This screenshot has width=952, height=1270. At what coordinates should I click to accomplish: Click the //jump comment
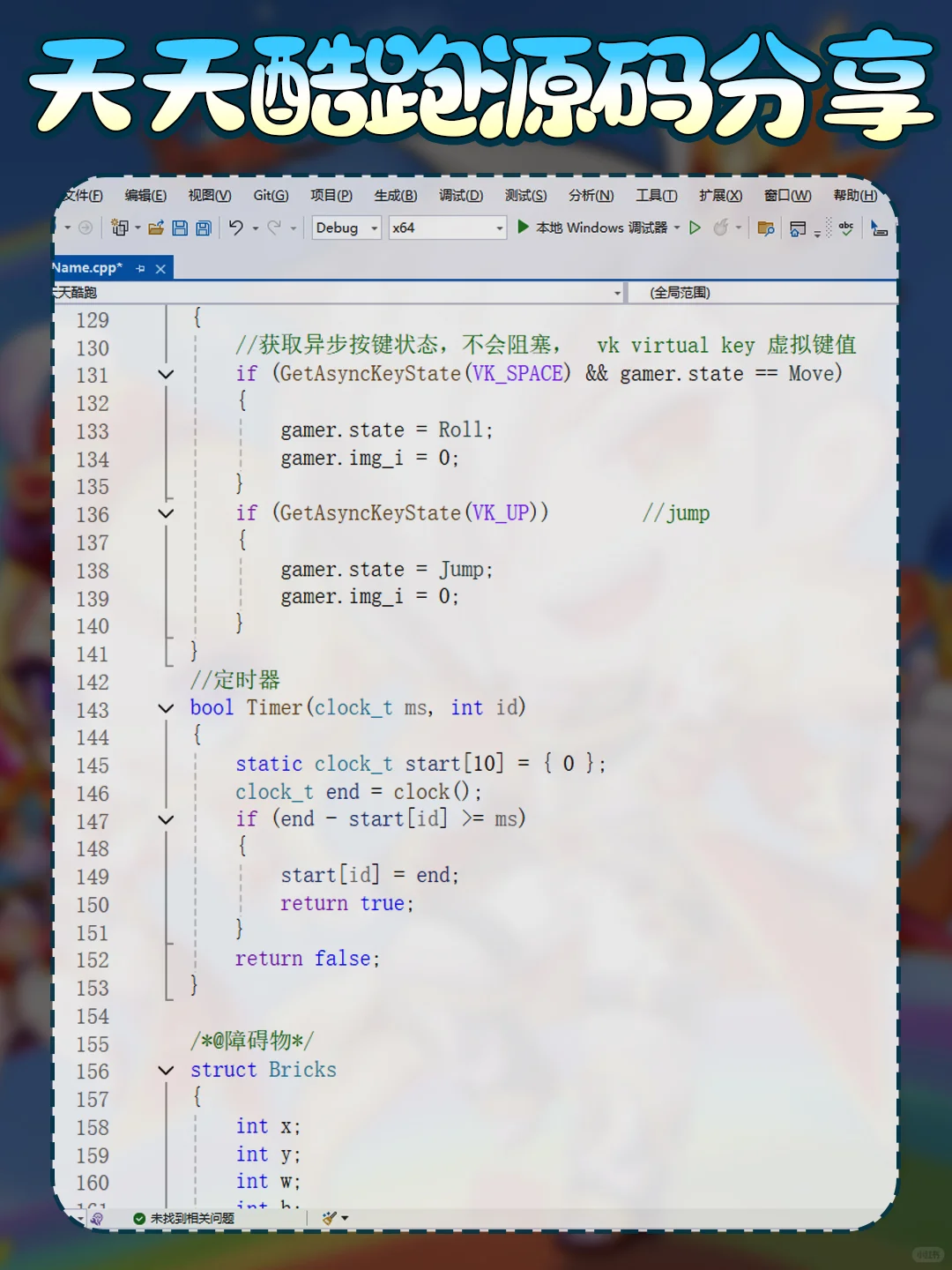point(676,513)
